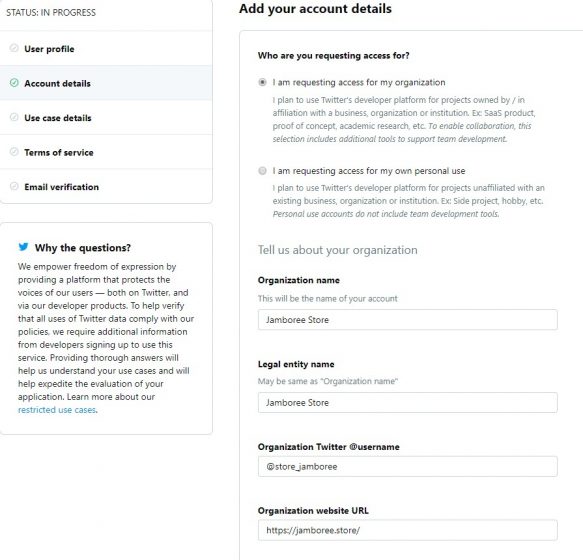The height and width of the screenshot is (560, 583).
Task: Open the restricted use cases link
Action: [x=57, y=410]
